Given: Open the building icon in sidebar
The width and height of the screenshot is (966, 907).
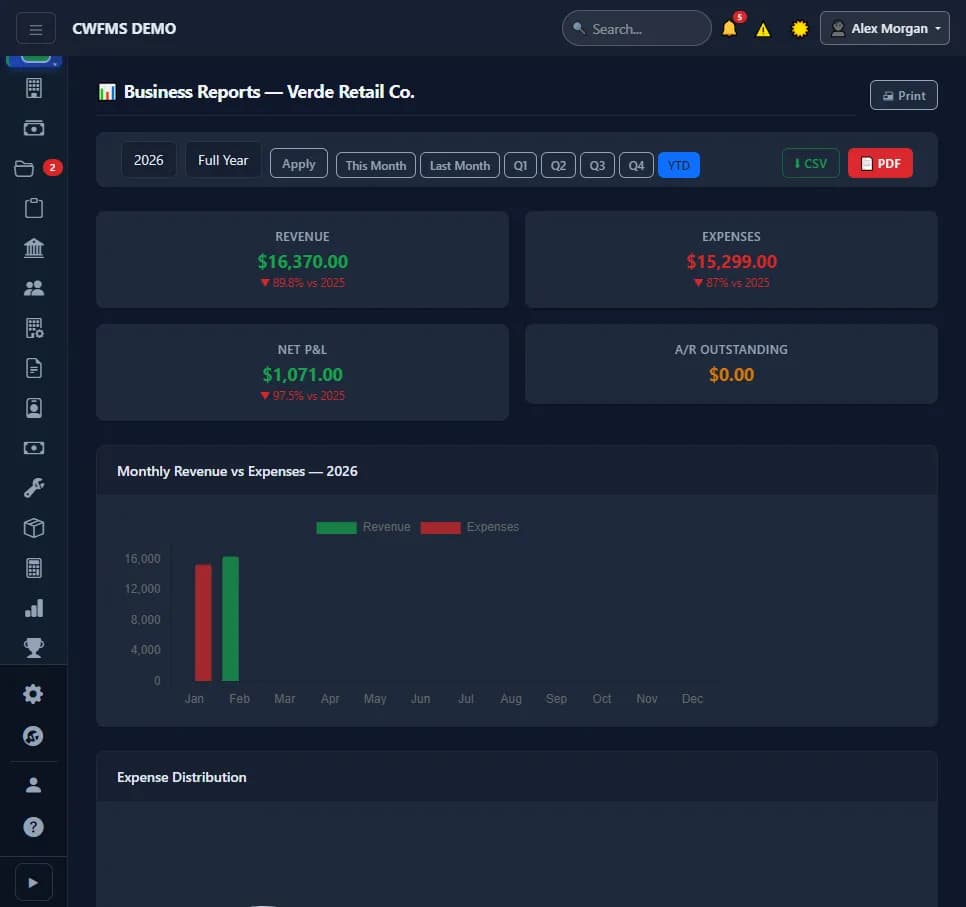Looking at the screenshot, I should 34,88.
